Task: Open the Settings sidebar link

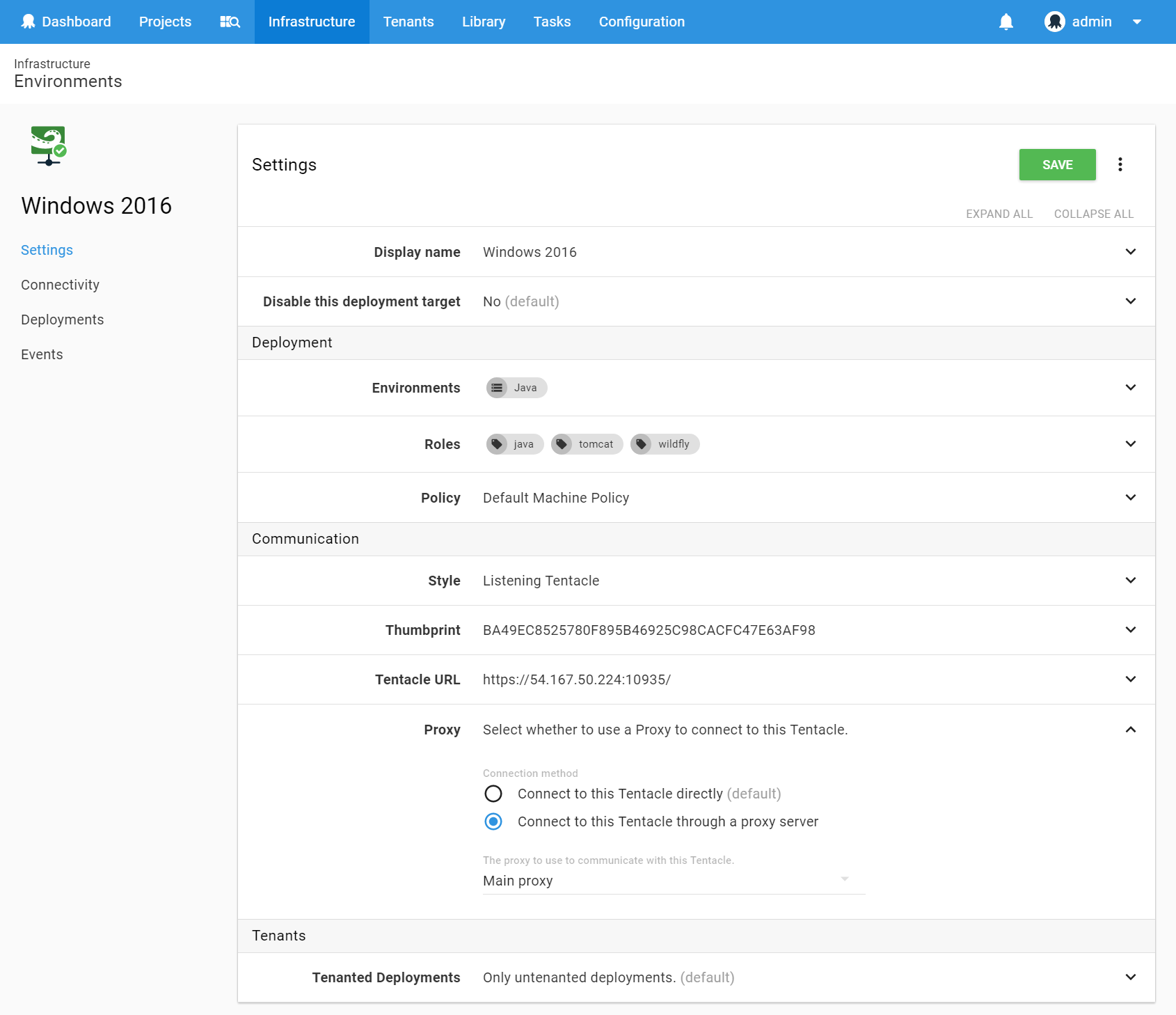Action: tap(47, 250)
